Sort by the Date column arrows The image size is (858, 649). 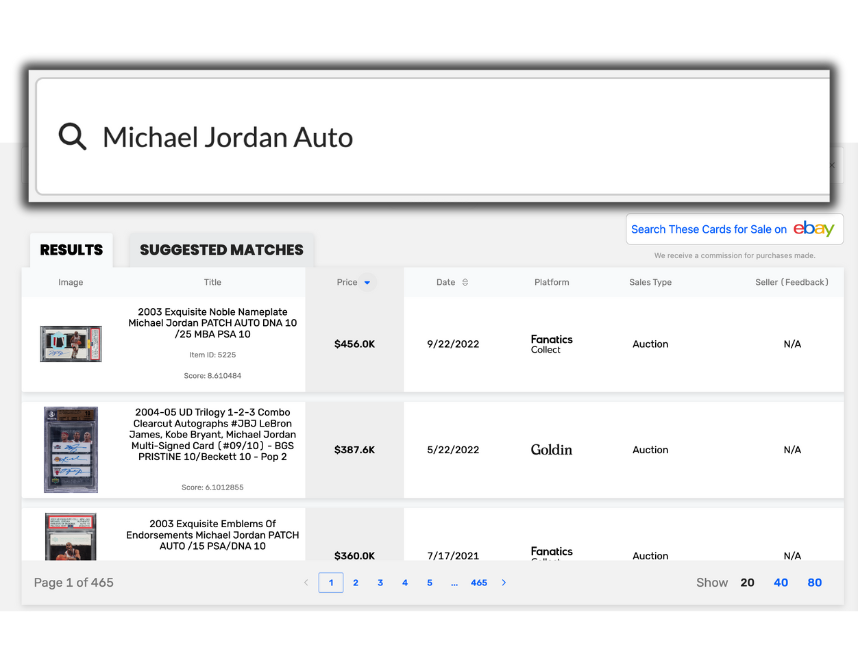(x=465, y=282)
